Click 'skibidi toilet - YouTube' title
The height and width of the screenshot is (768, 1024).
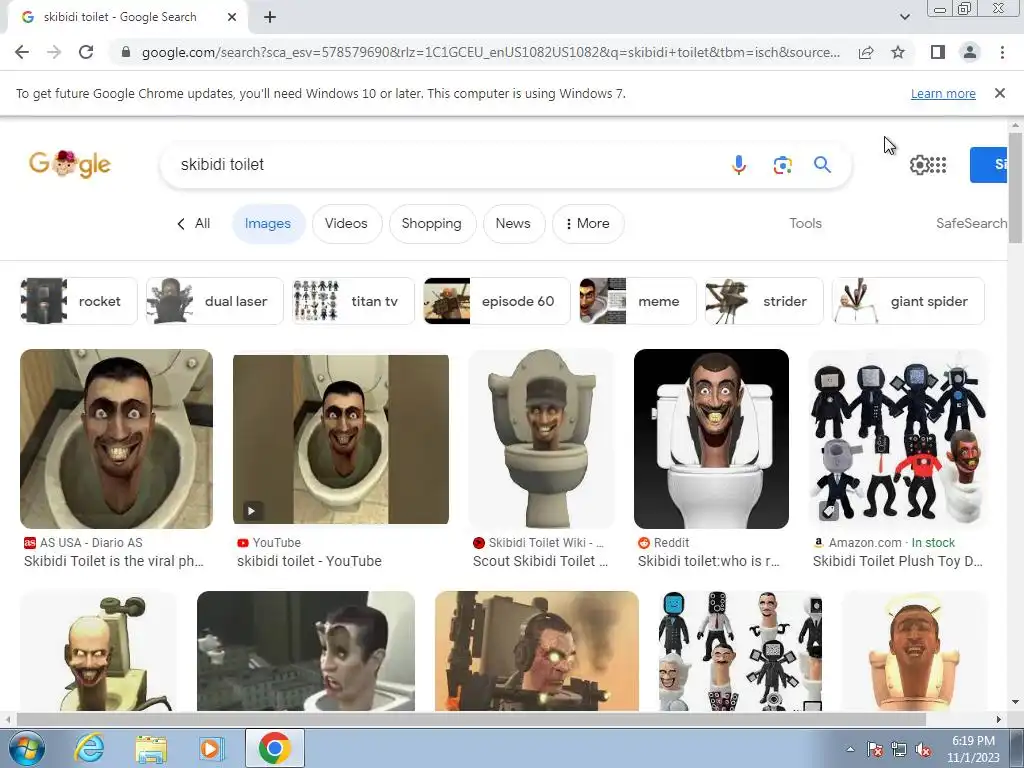pyautogui.click(x=309, y=561)
